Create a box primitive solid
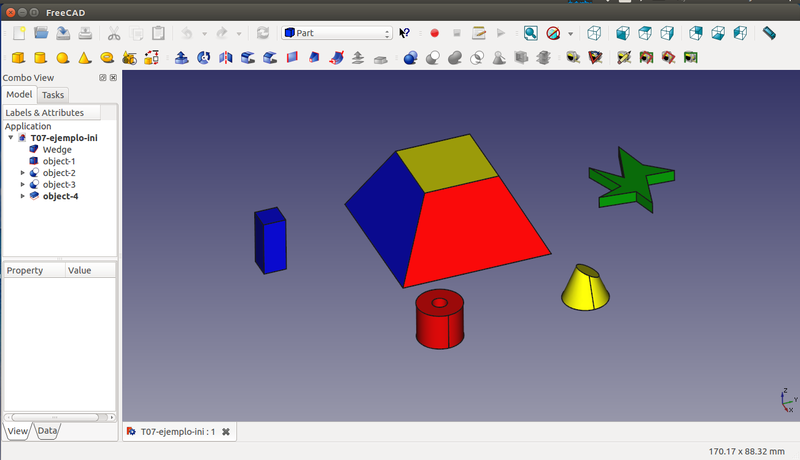 tap(18, 58)
